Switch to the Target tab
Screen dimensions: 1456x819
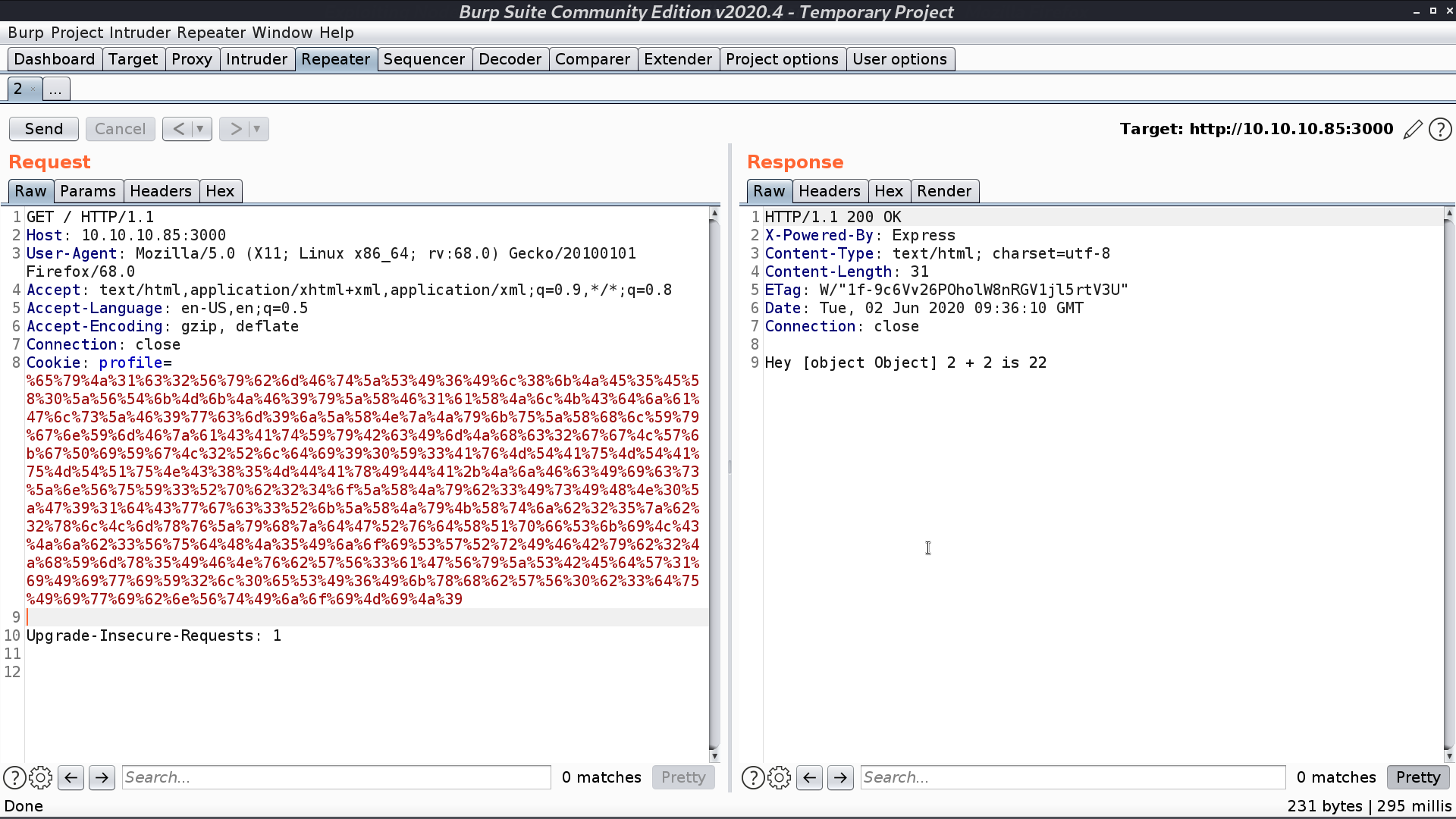[x=133, y=59]
